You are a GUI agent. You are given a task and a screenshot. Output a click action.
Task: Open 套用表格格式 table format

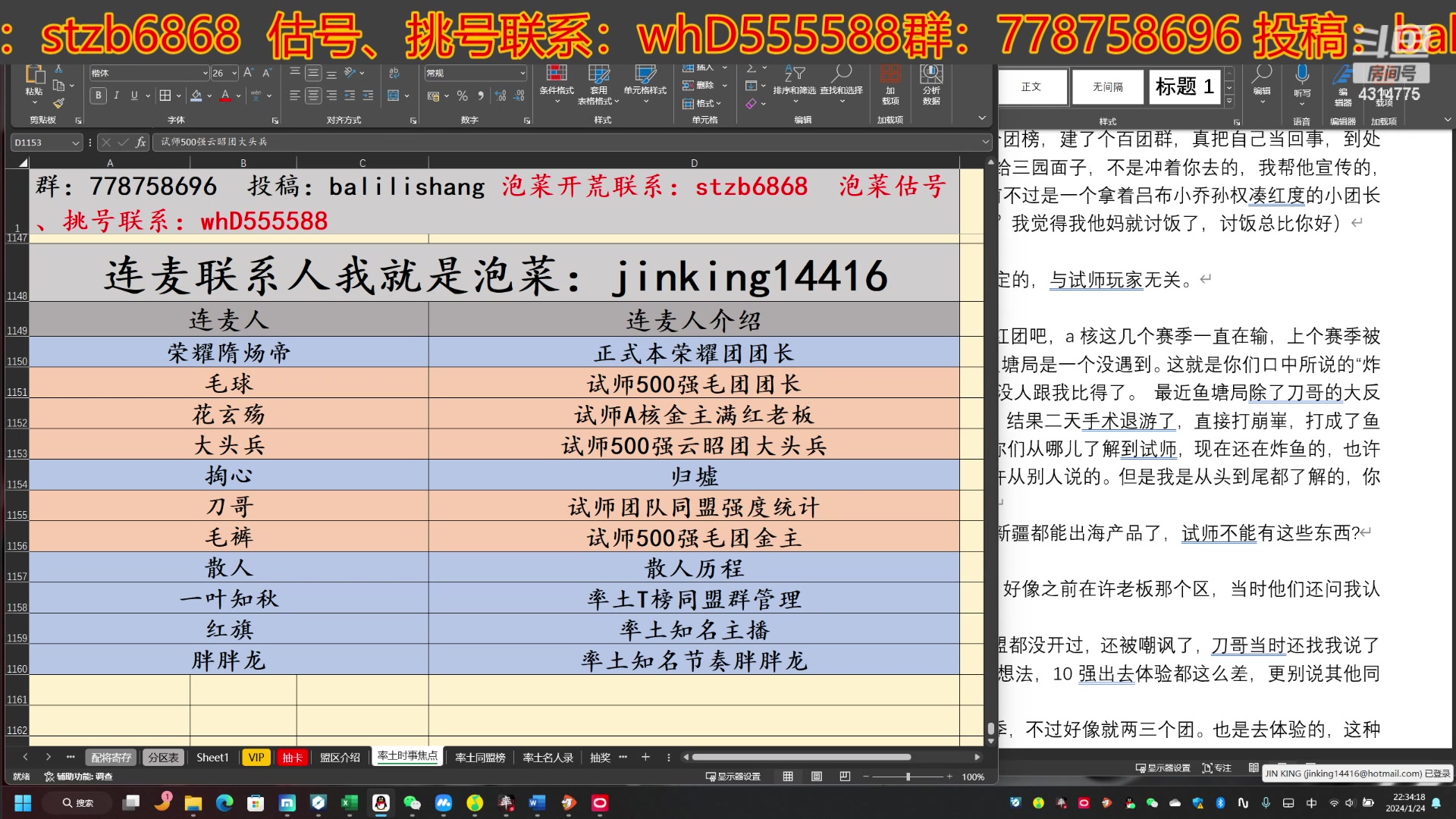pos(599,83)
